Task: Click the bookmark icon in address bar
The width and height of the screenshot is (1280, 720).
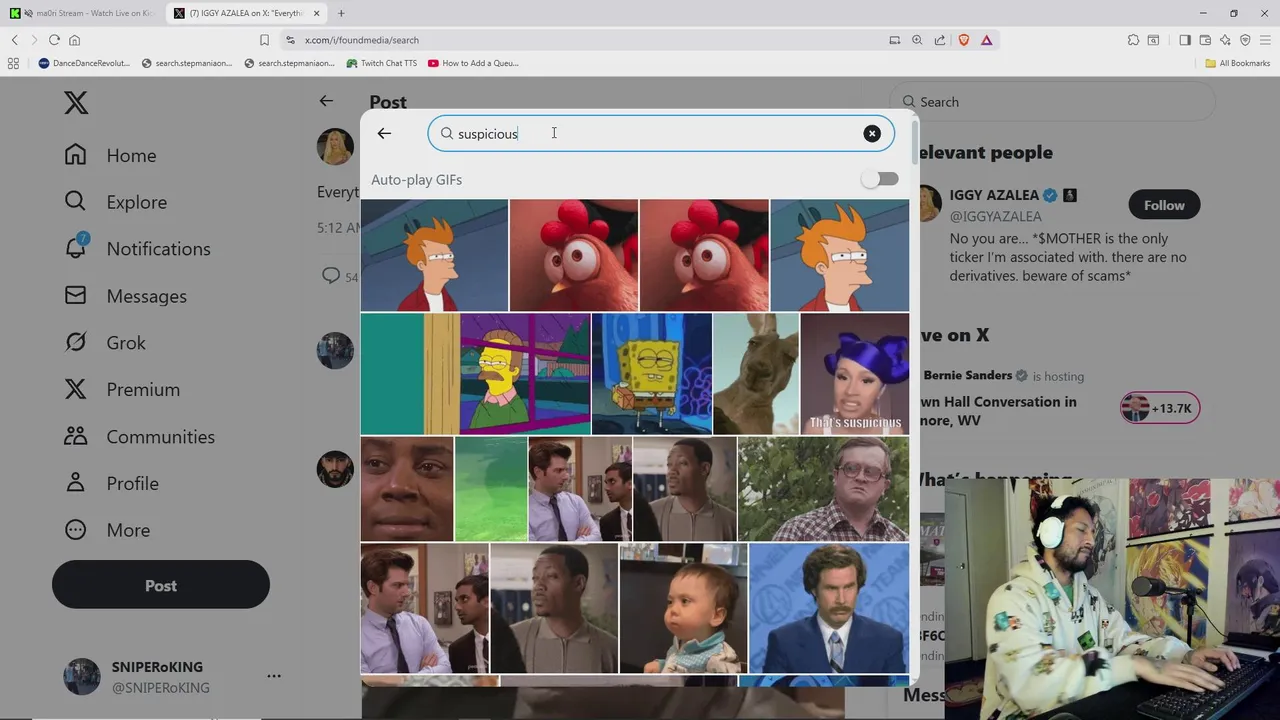Action: click(x=264, y=40)
